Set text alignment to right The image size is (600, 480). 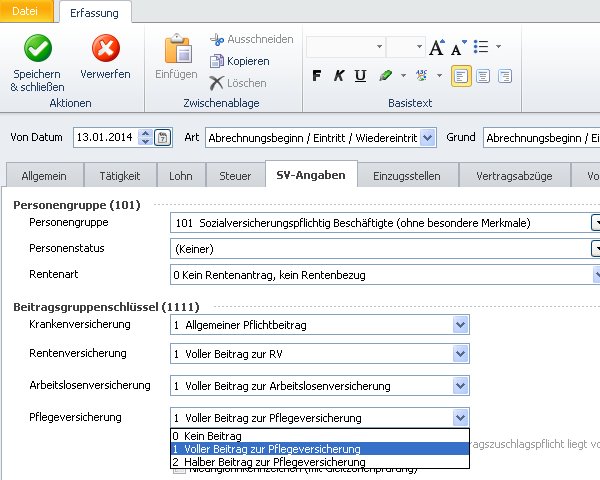[505, 76]
